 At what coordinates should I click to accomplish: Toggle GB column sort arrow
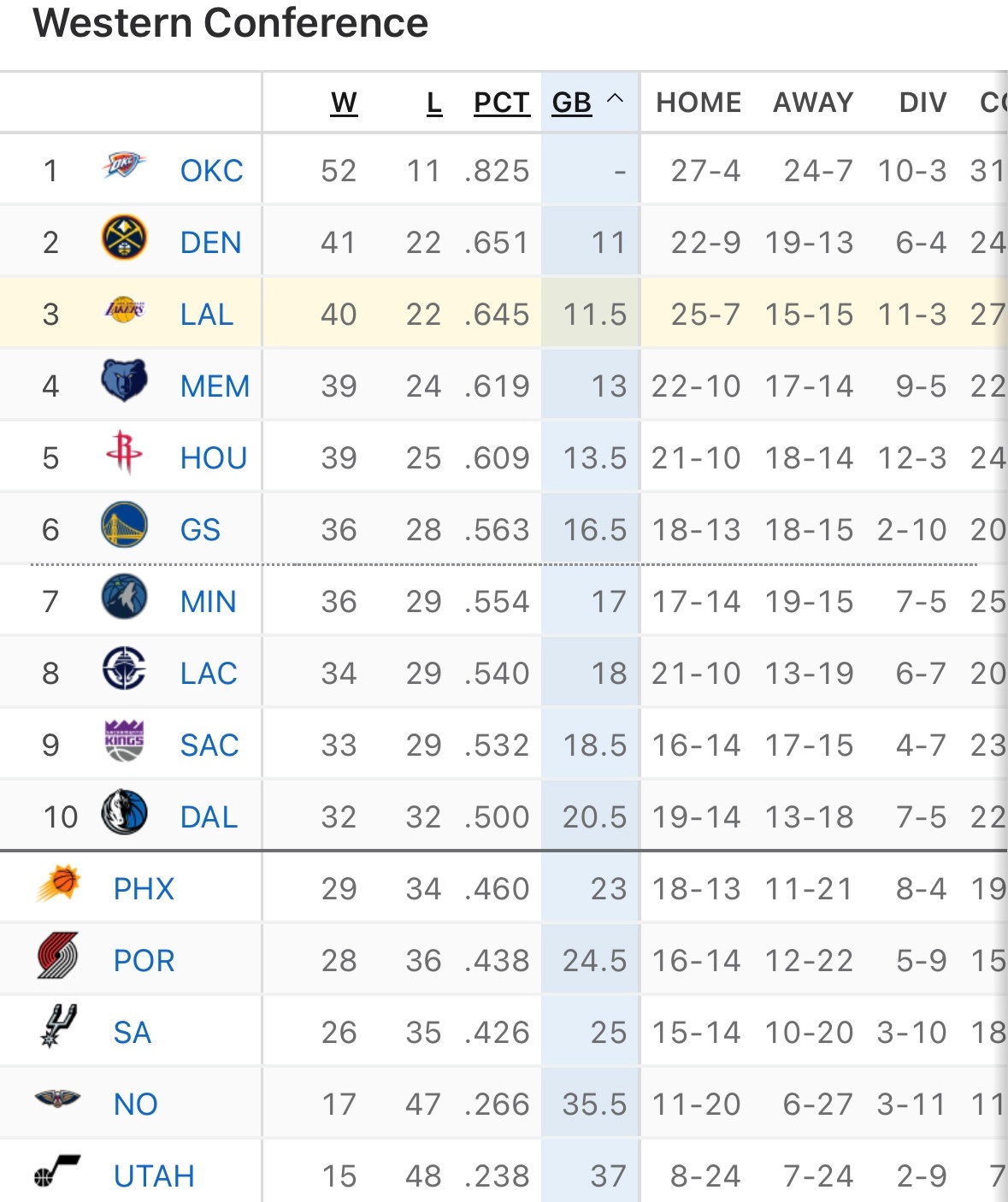point(615,100)
